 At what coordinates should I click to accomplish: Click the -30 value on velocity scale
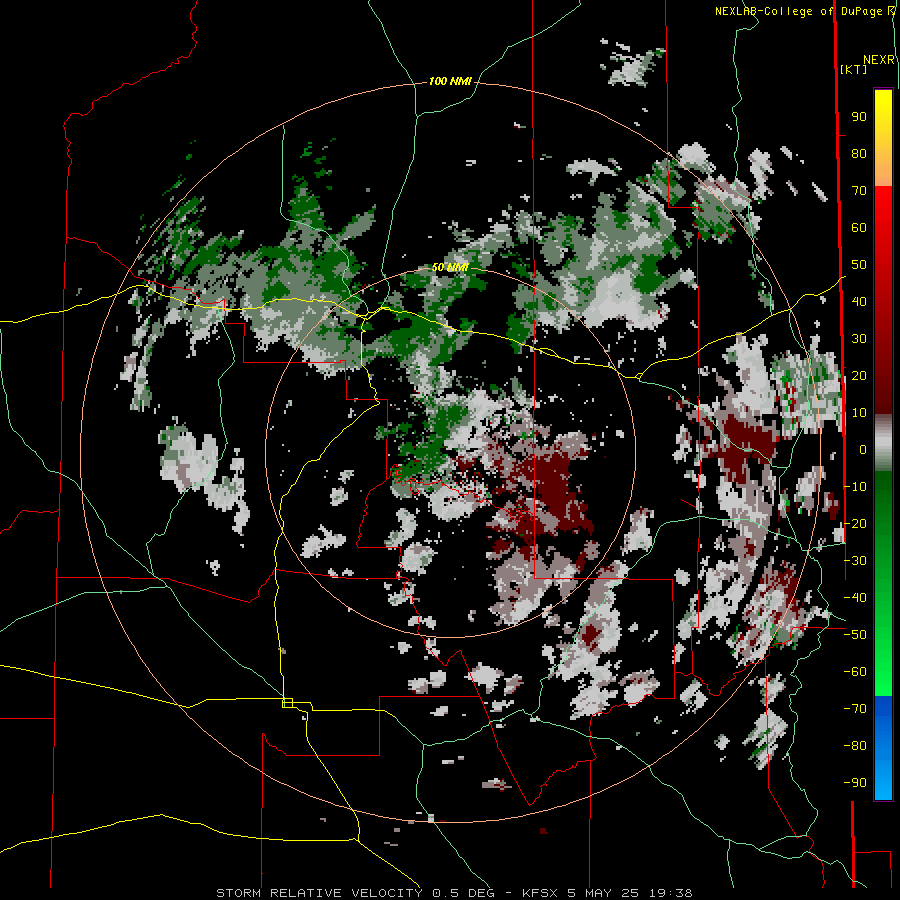coord(855,561)
